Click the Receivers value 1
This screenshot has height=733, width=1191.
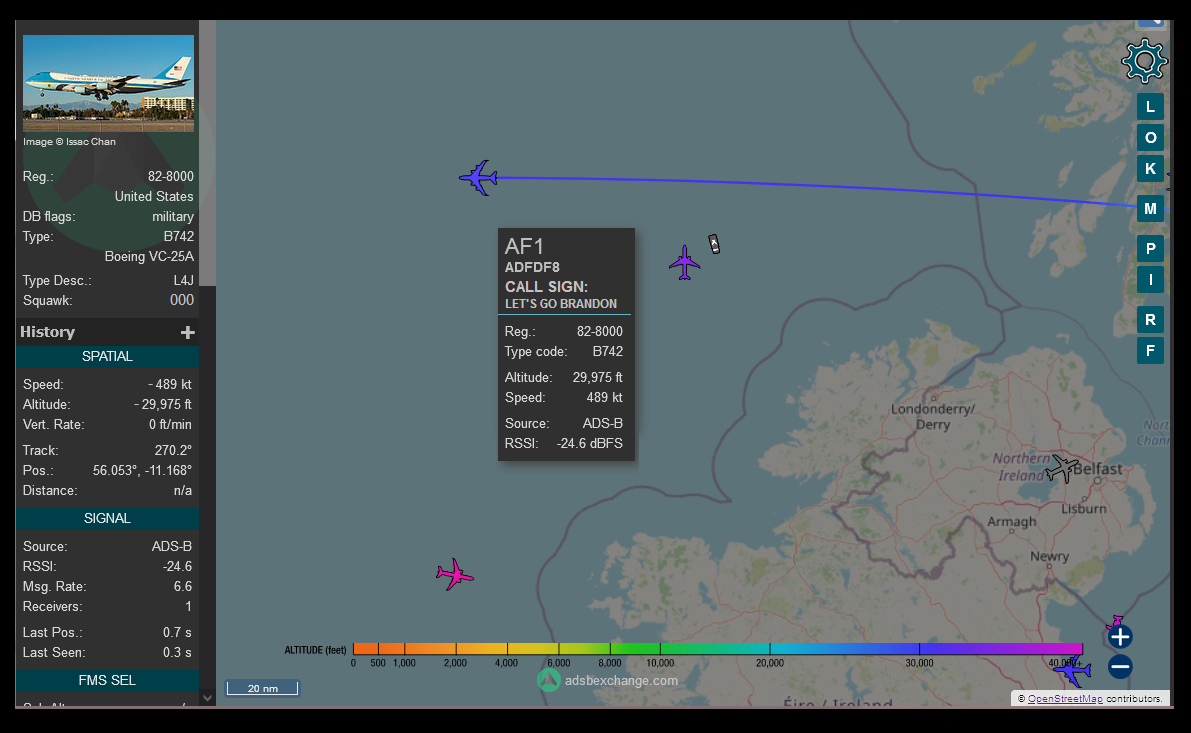tap(188, 607)
